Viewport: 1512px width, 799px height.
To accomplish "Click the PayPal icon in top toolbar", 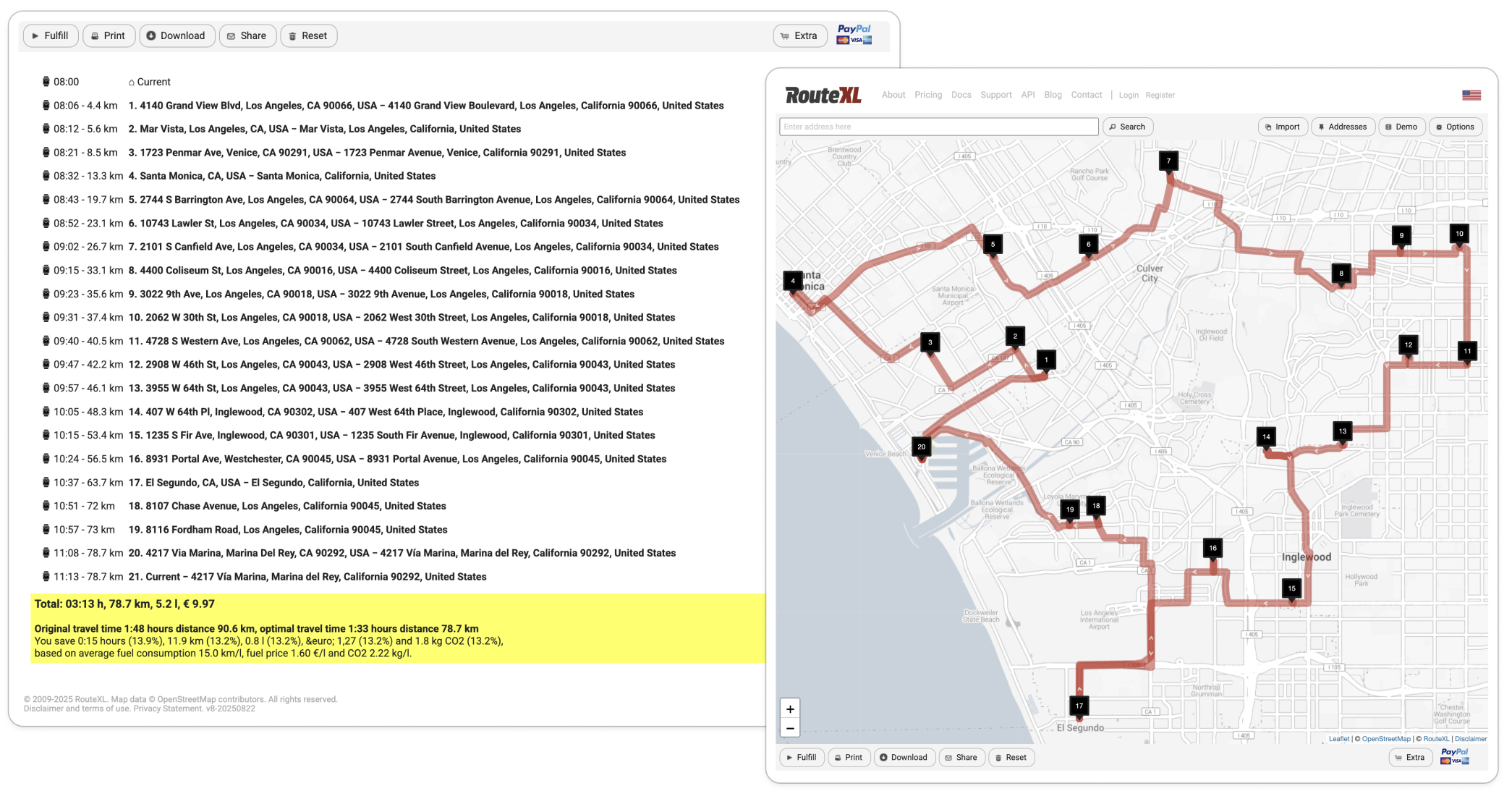I will pyautogui.click(x=854, y=35).
